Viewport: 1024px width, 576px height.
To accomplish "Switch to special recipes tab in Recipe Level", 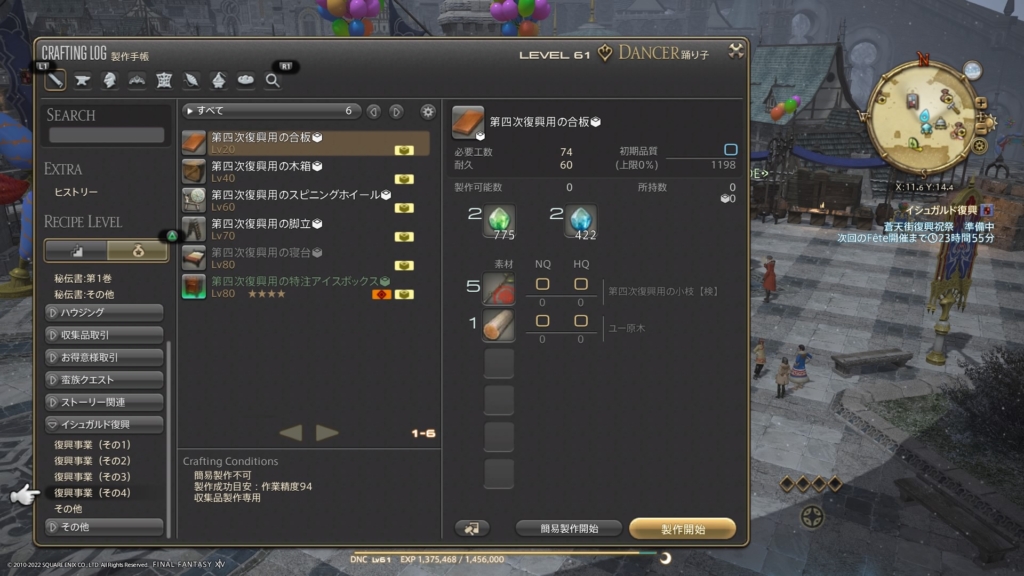I will coord(138,251).
